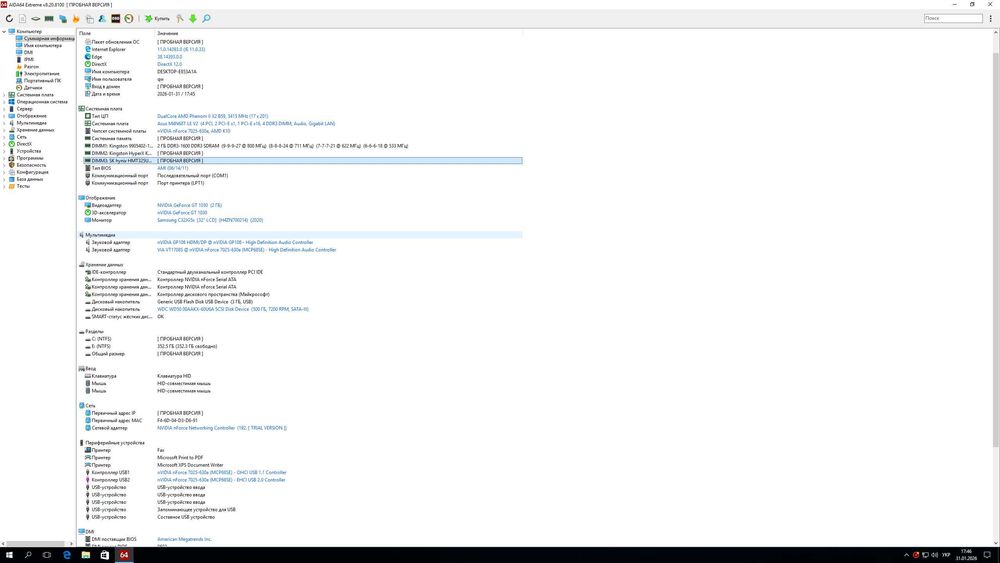
Task: Open the DualCore AMD Phenom II CPU link
Action: coord(212,116)
